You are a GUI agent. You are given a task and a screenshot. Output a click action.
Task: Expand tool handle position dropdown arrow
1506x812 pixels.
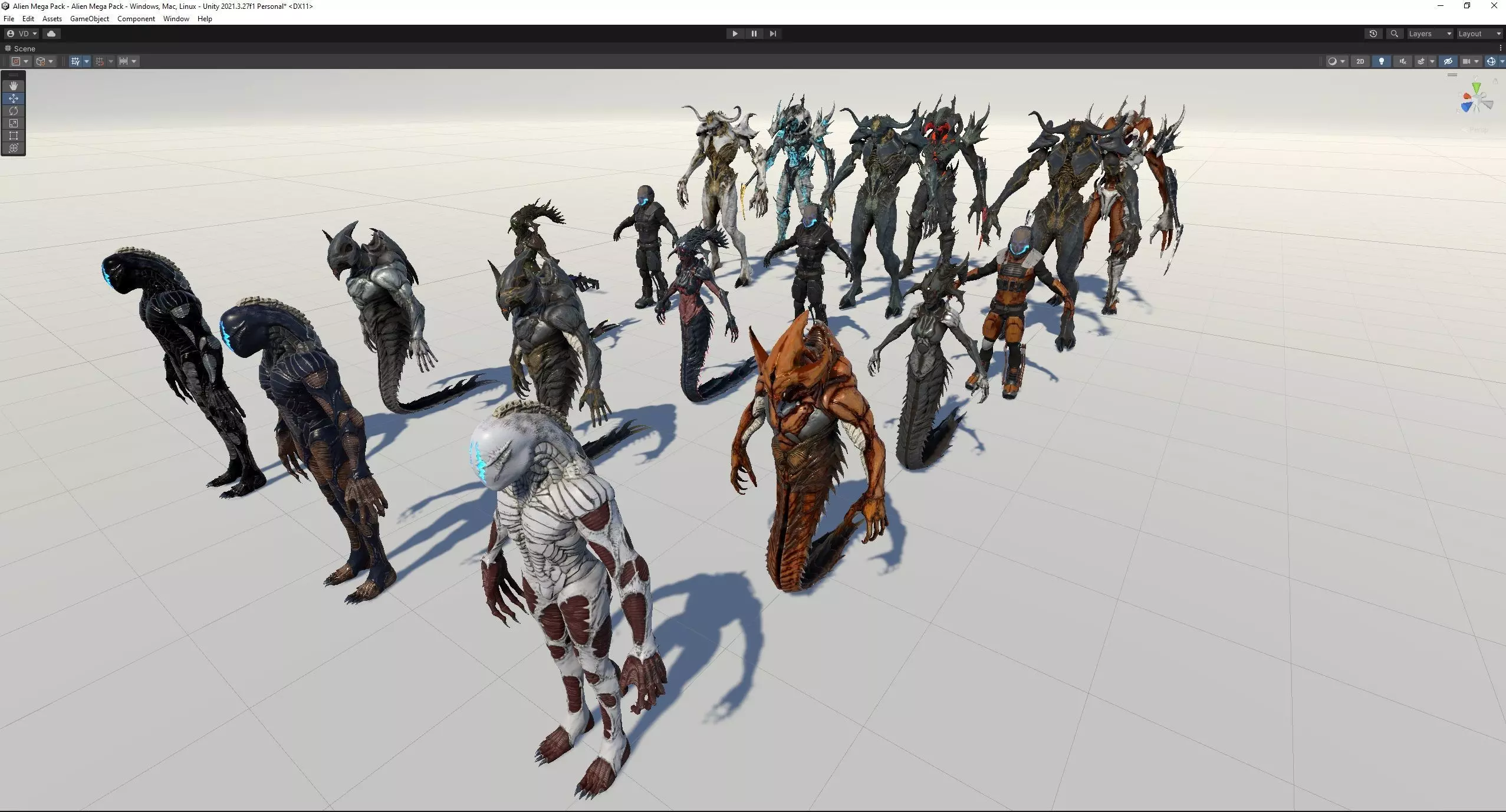click(26, 61)
